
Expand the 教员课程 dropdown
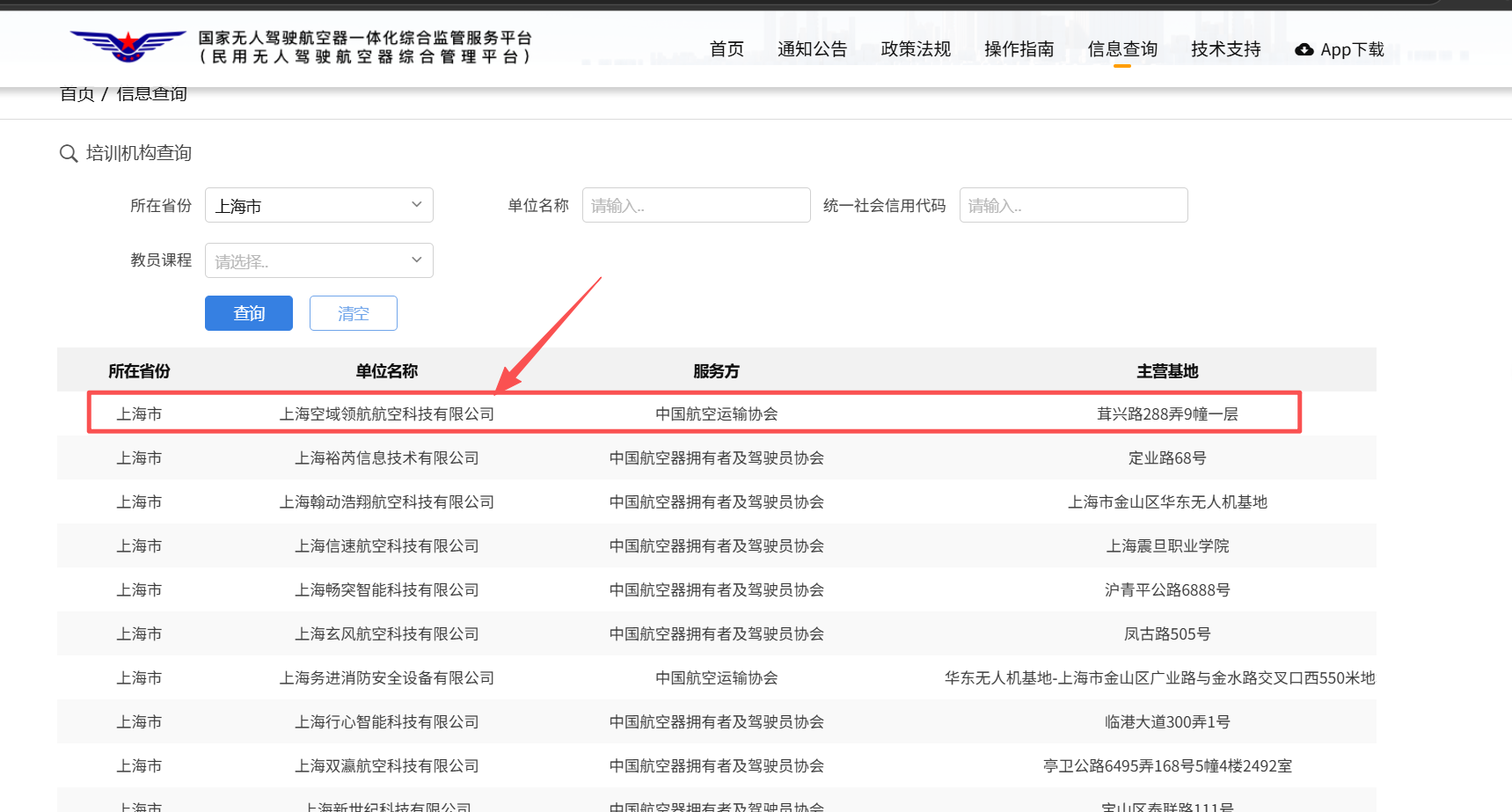319,260
